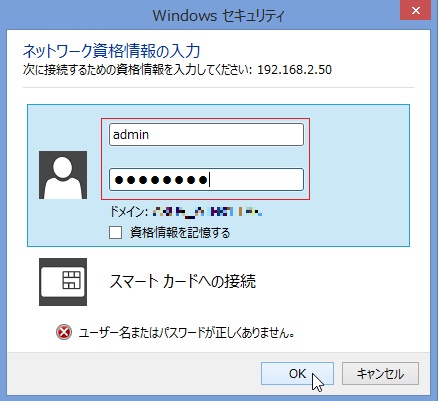Screen dimensions: 438x401
Task: Tick the 資格情報を記憶する checkbox
Action: (115, 233)
